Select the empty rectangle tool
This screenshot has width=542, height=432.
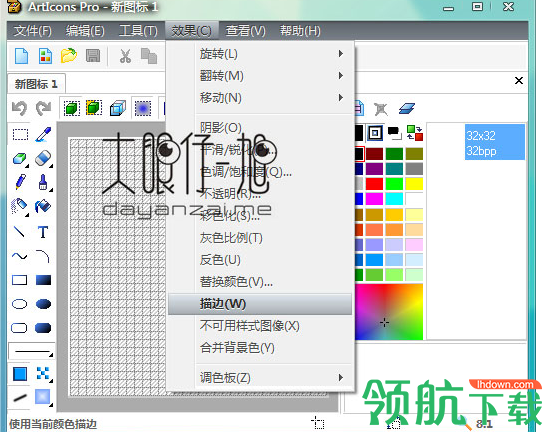19,280
